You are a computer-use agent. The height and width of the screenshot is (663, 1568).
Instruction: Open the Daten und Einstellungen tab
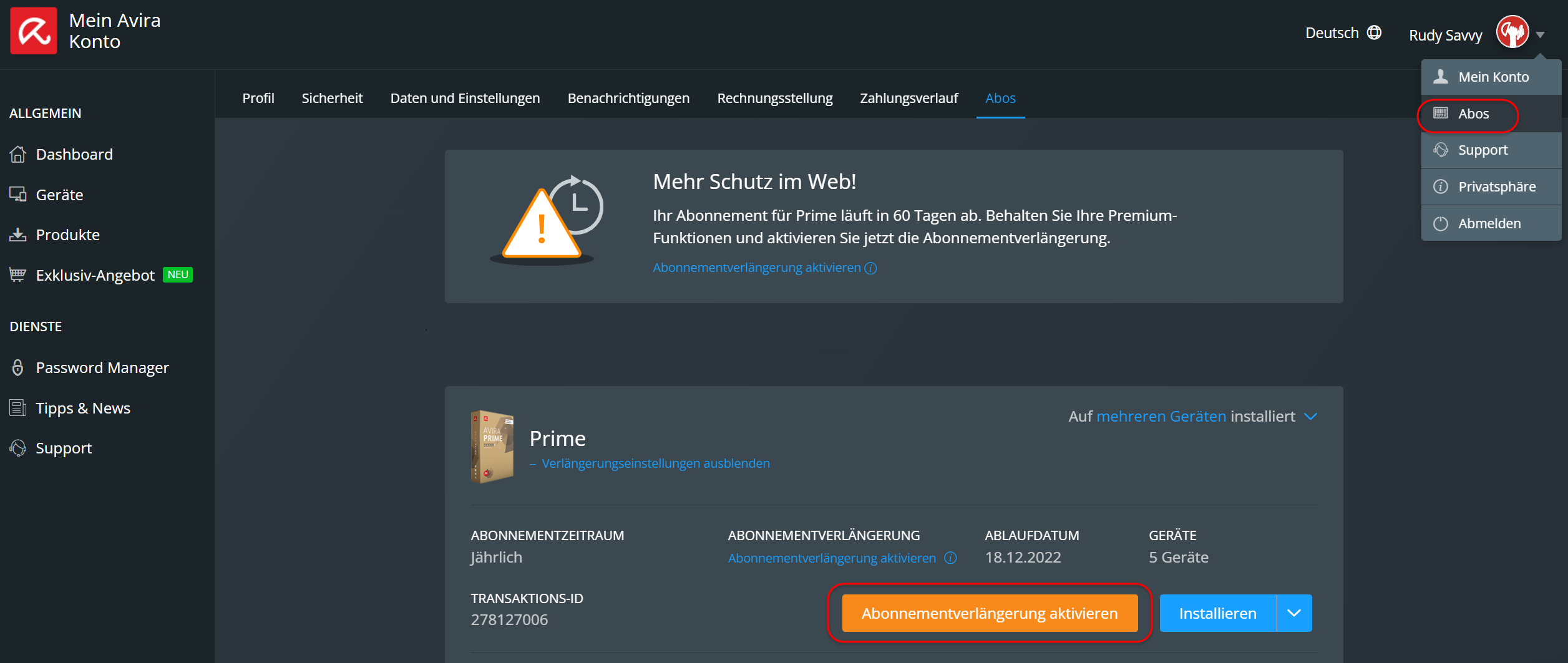click(465, 98)
